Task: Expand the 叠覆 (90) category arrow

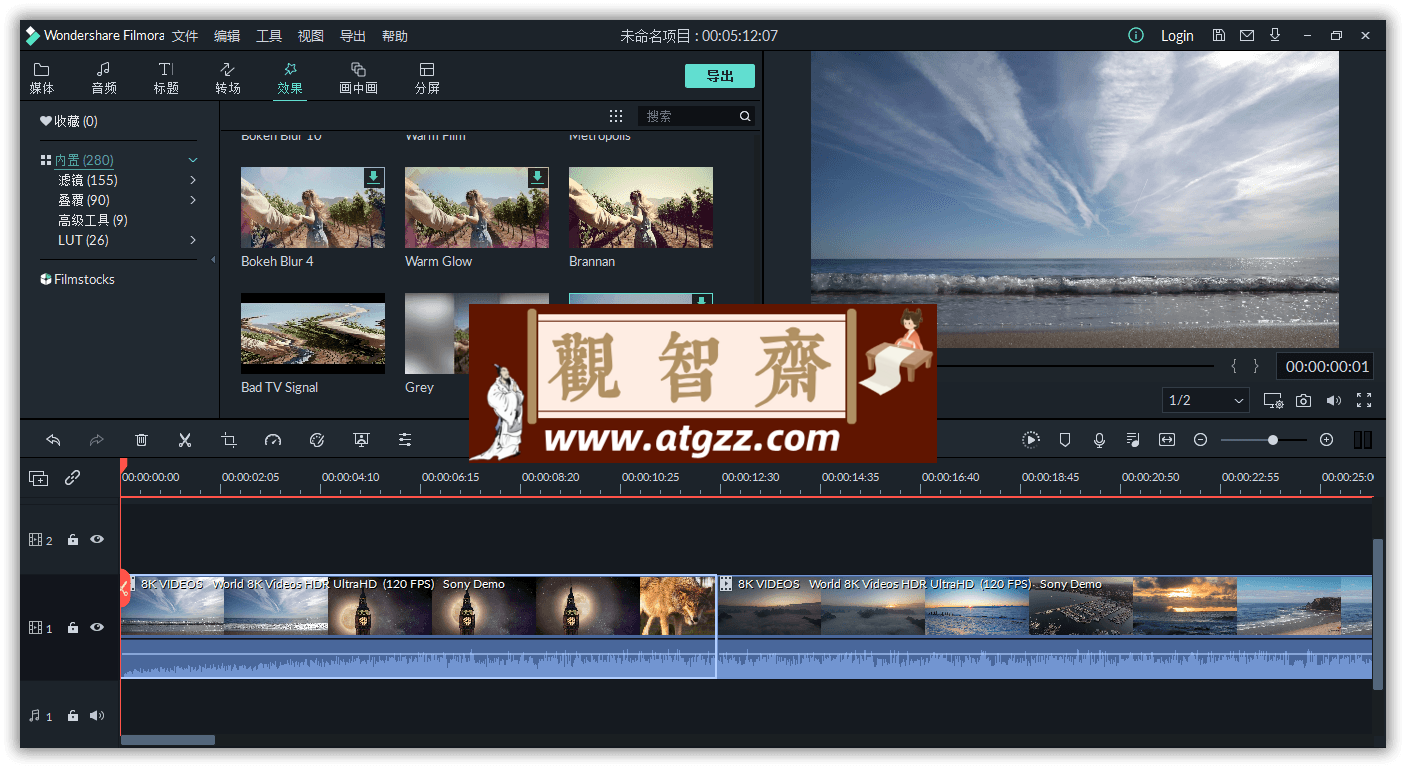Action: [193, 200]
